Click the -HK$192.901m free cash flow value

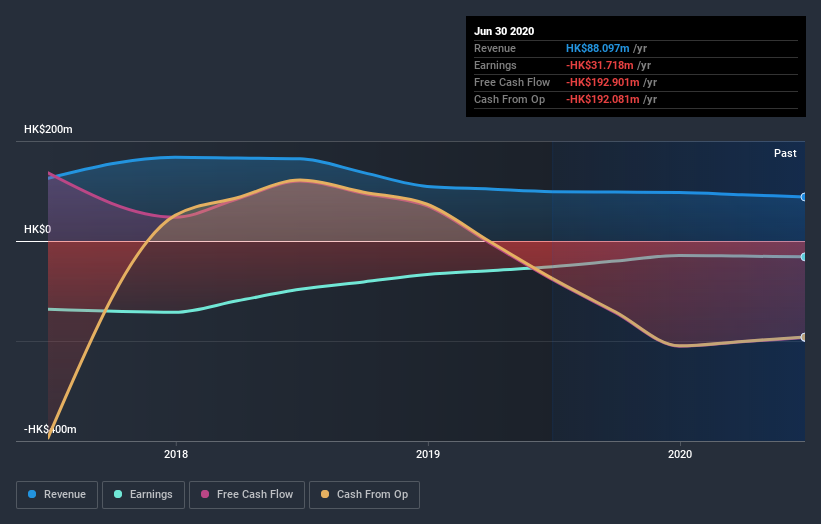pyautogui.click(x=603, y=82)
